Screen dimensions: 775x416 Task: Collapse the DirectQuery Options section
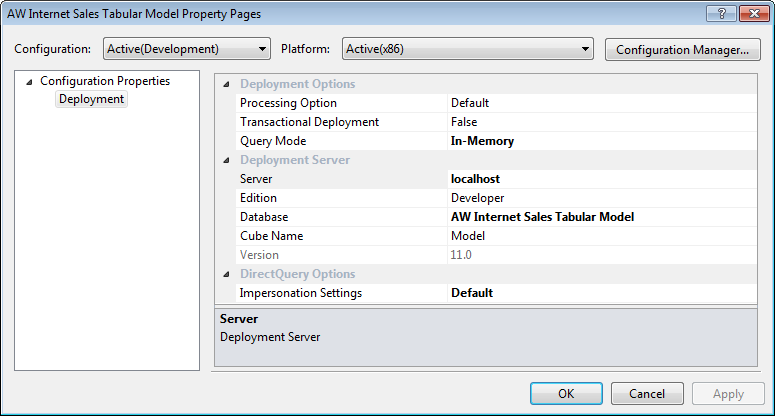226,274
